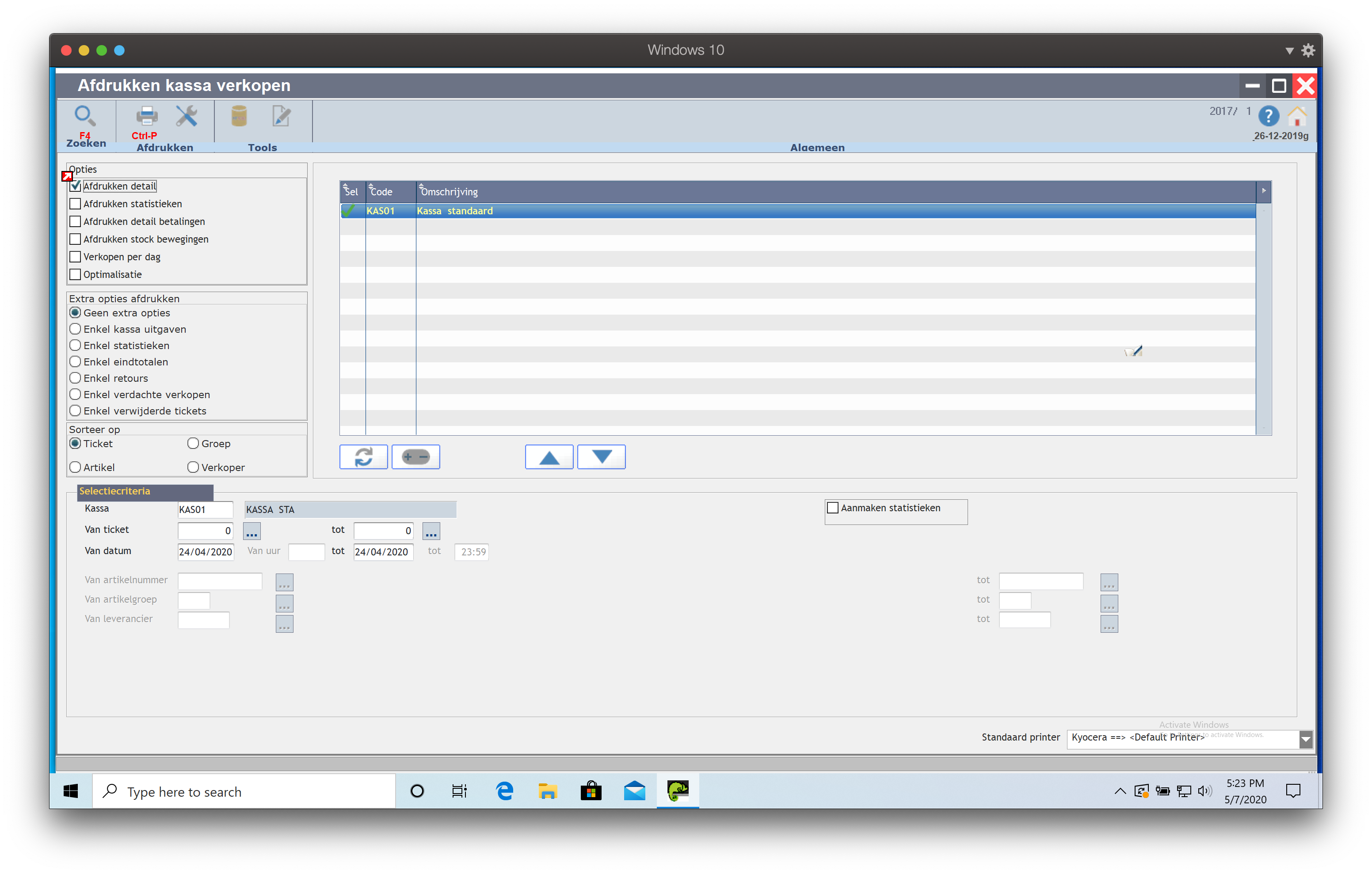Screen dimensions: 1372x874
Task: Tick the Aanmaken statistieken checkbox
Action: 832,508
